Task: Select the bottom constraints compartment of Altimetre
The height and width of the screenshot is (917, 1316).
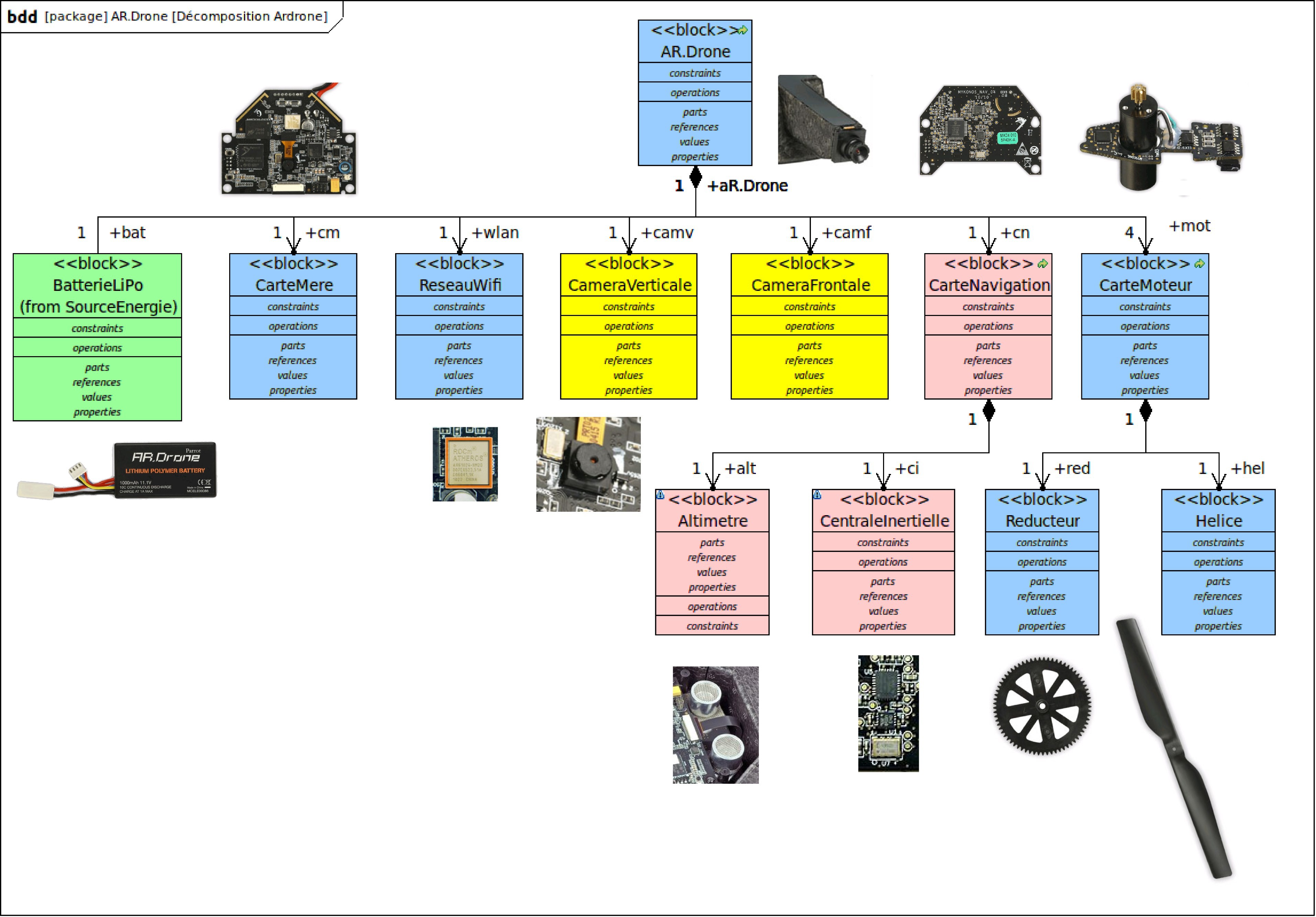Action: tap(712, 626)
